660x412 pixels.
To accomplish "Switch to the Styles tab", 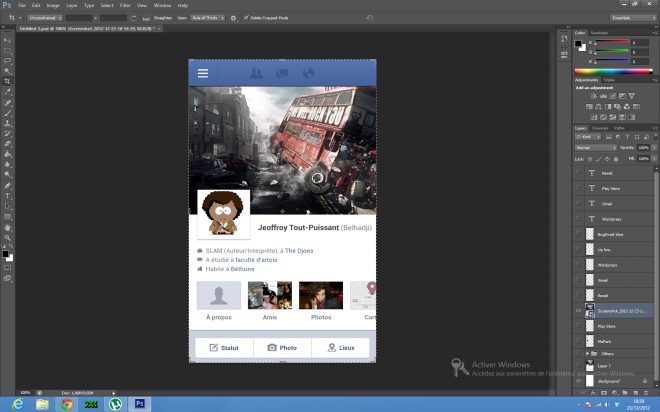I will (609, 80).
